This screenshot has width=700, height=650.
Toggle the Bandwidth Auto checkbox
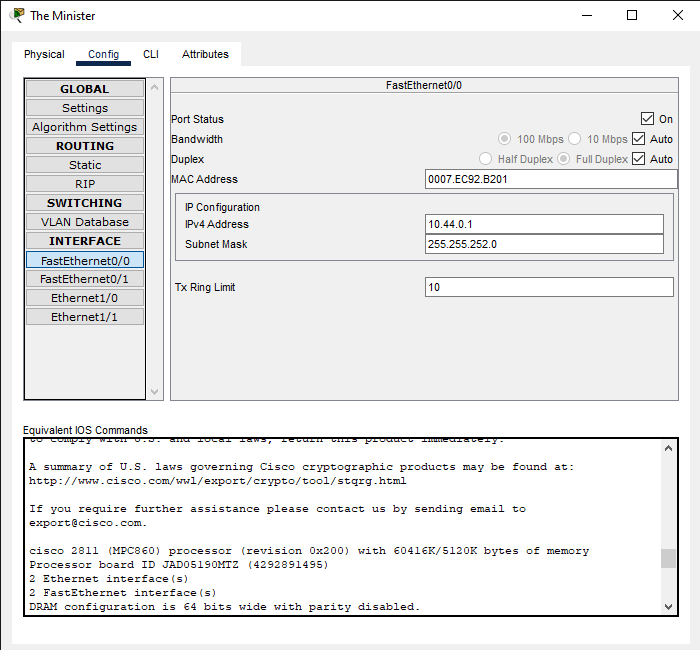638,139
